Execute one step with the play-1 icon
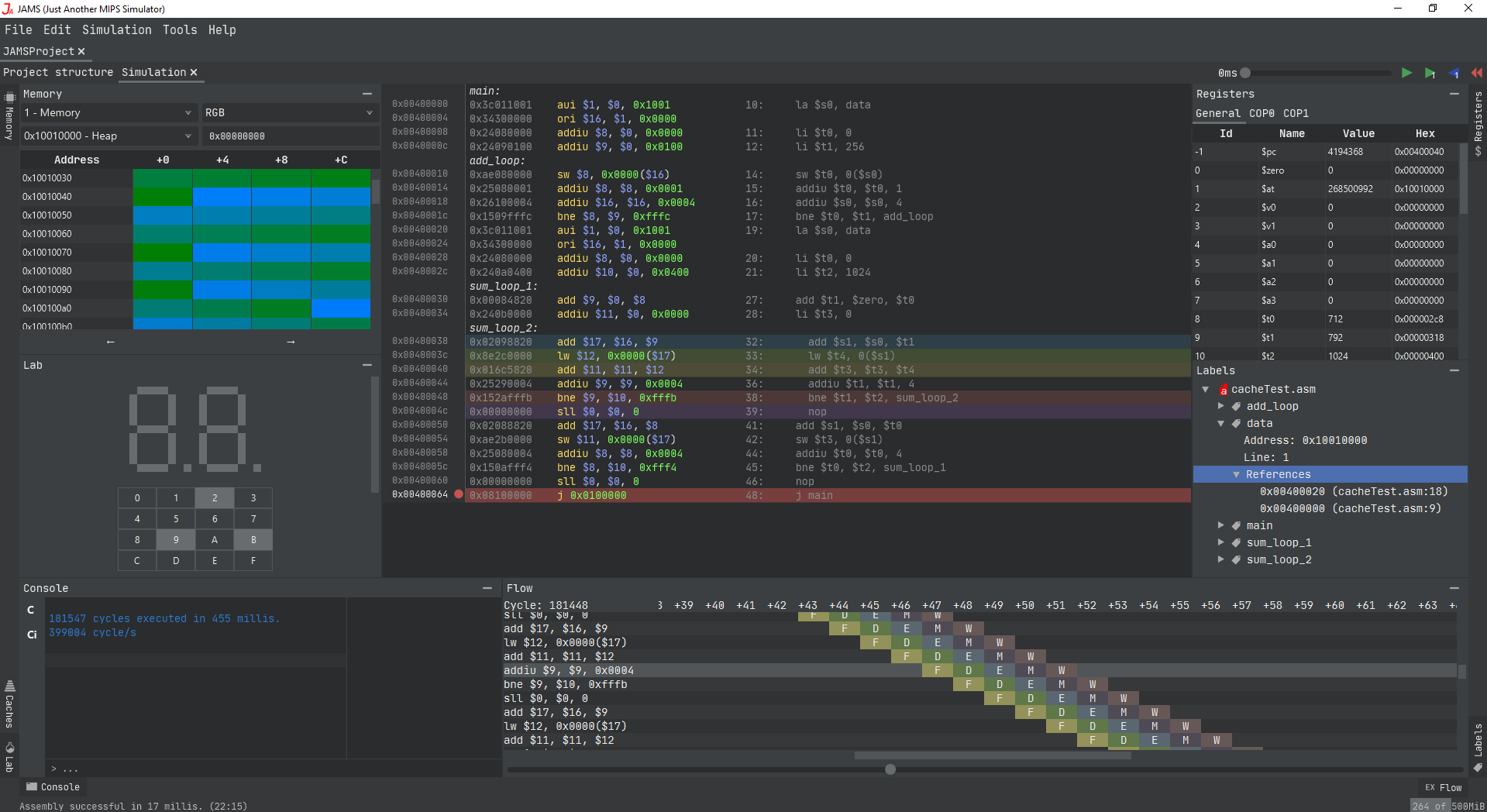This screenshot has width=1487, height=812. tap(1430, 73)
